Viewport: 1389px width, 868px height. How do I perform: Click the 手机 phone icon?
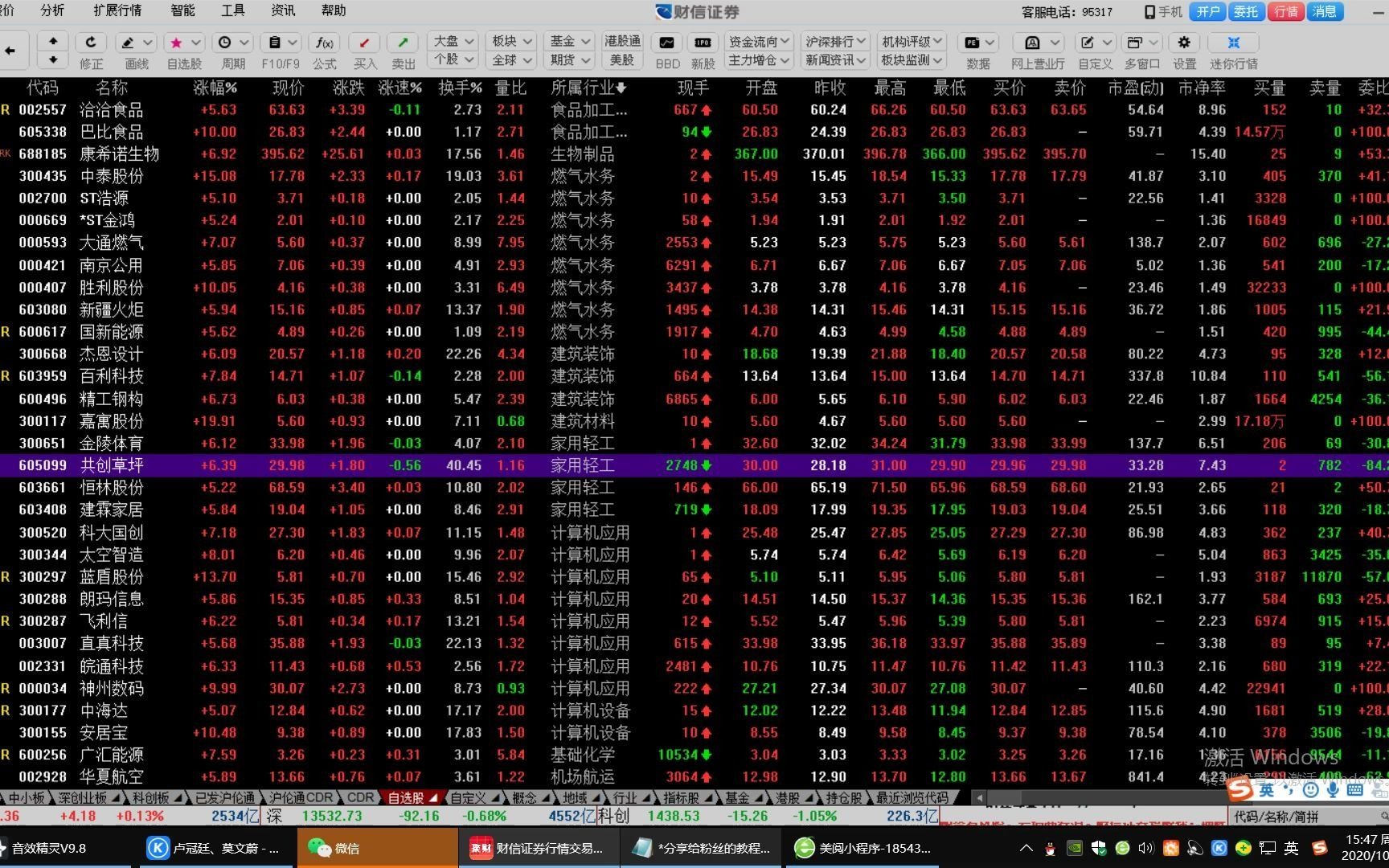click(x=1149, y=11)
